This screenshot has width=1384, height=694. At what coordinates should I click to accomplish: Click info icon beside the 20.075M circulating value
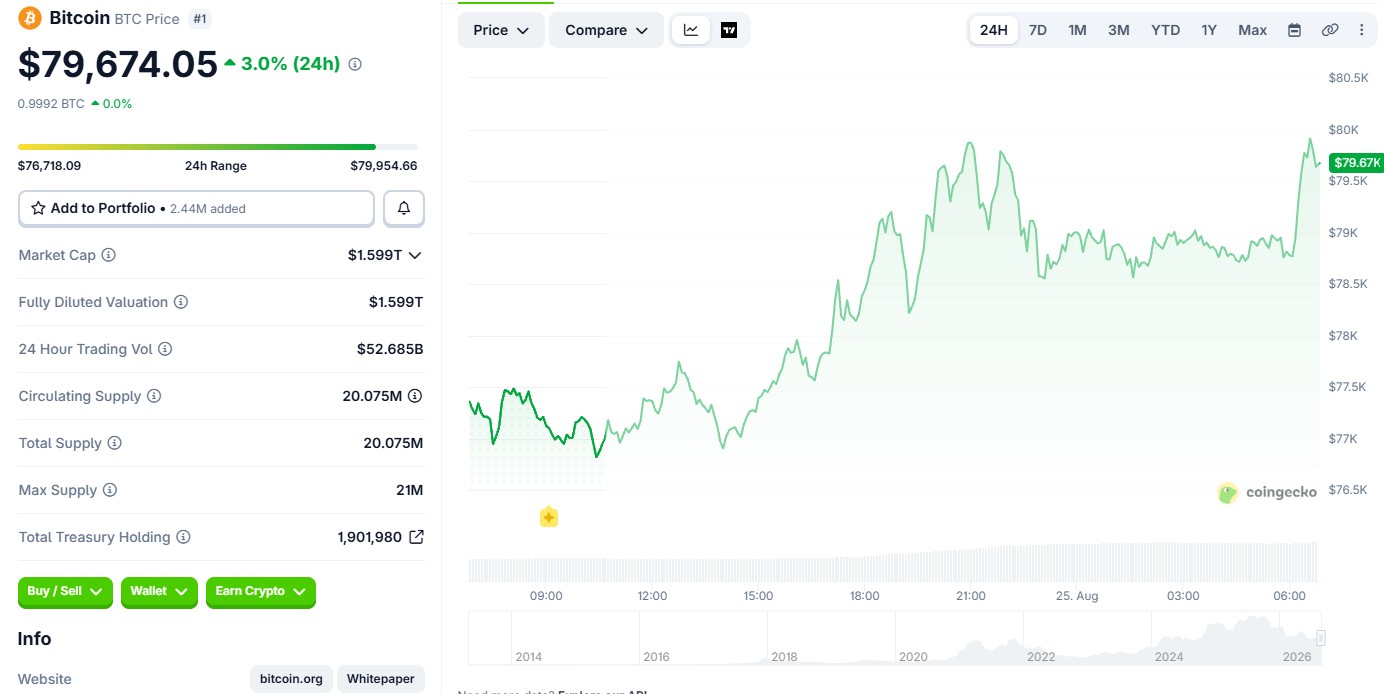[415, 396]
